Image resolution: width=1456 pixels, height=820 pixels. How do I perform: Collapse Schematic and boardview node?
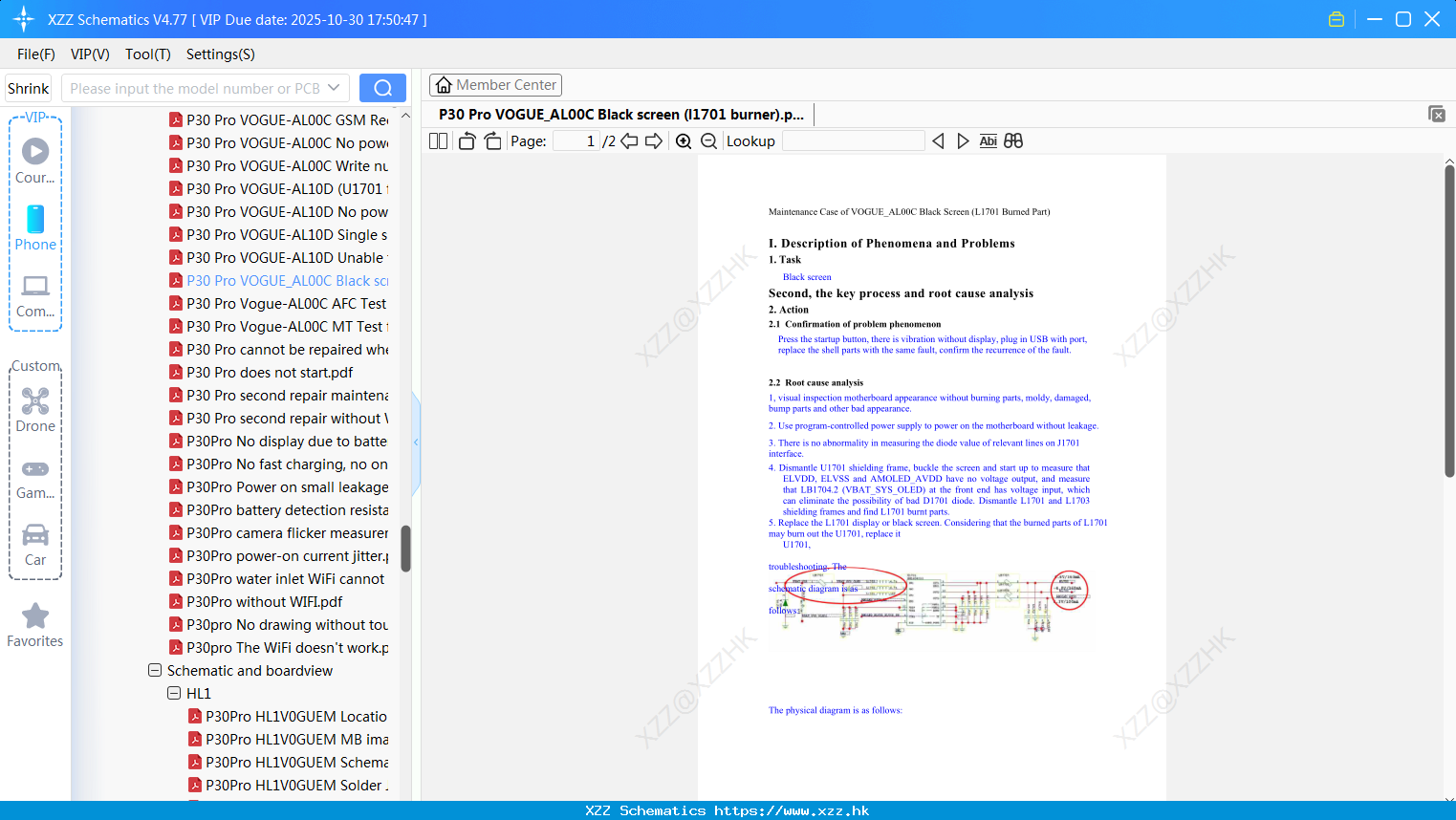pyautogui.click(x=155, y=671)
